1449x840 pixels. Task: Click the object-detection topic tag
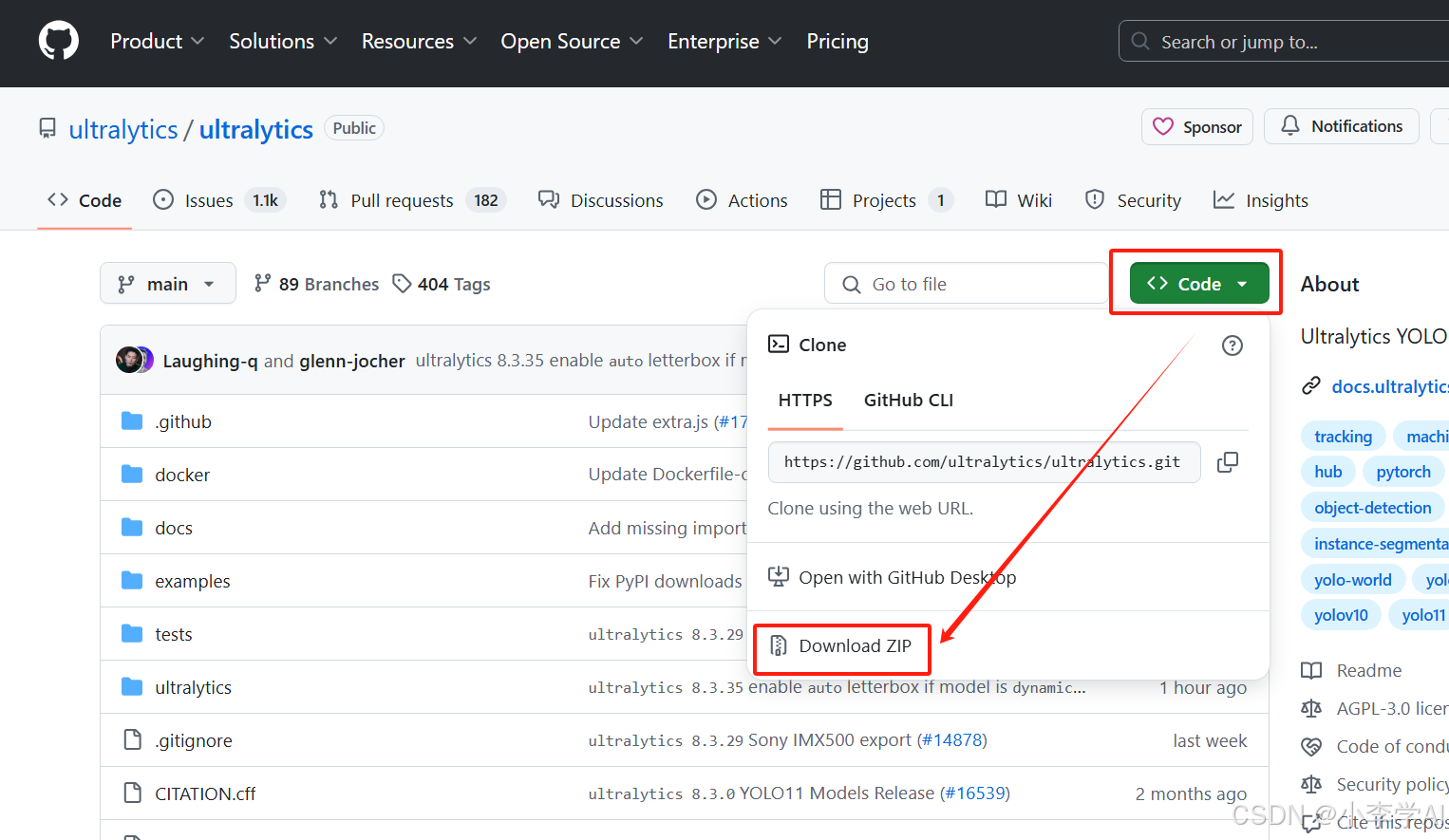click(1372, 508)
